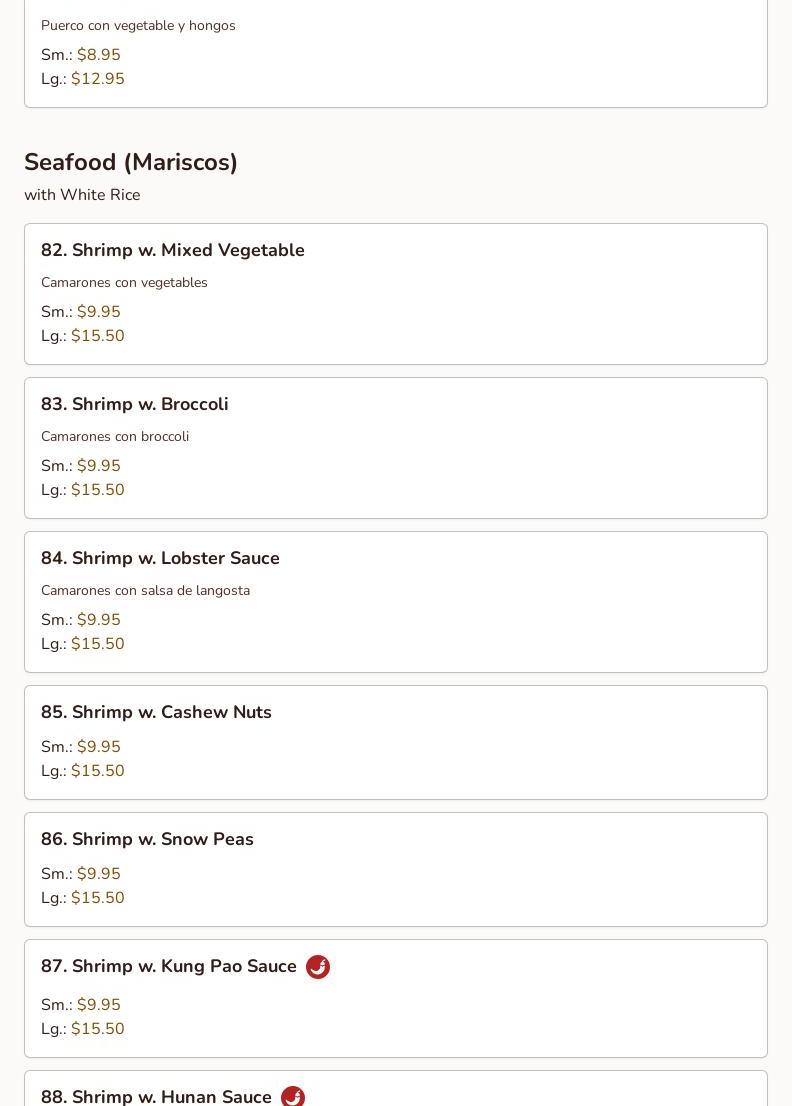Select large $15.50 for Kung Pao Sauce shrimp
Image resolution: width=792 pixels, height=1106 pixels.
[x=98, y=1029]
